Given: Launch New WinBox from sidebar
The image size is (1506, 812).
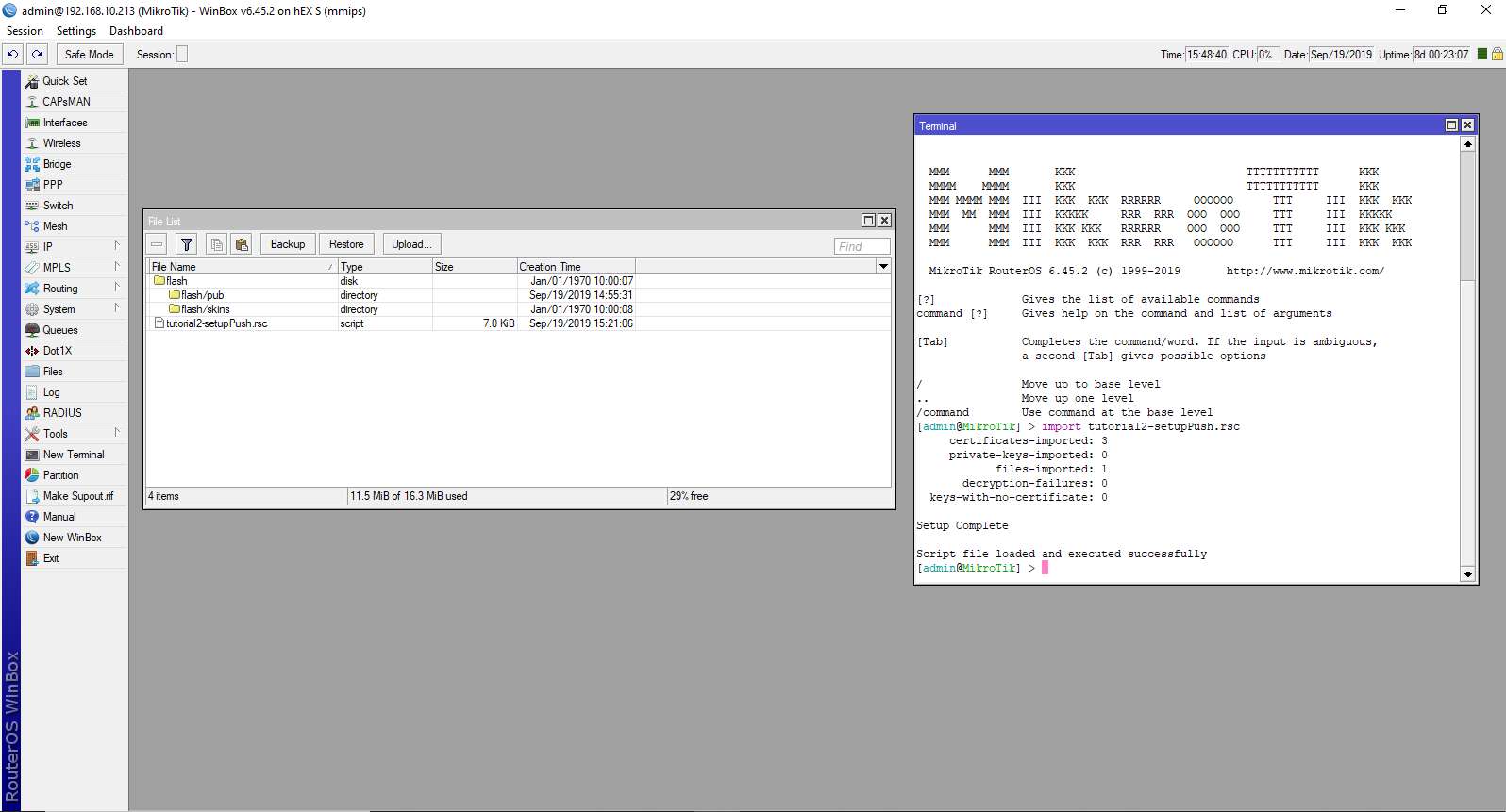Looking at the screenshot, I should click(75, 538).
